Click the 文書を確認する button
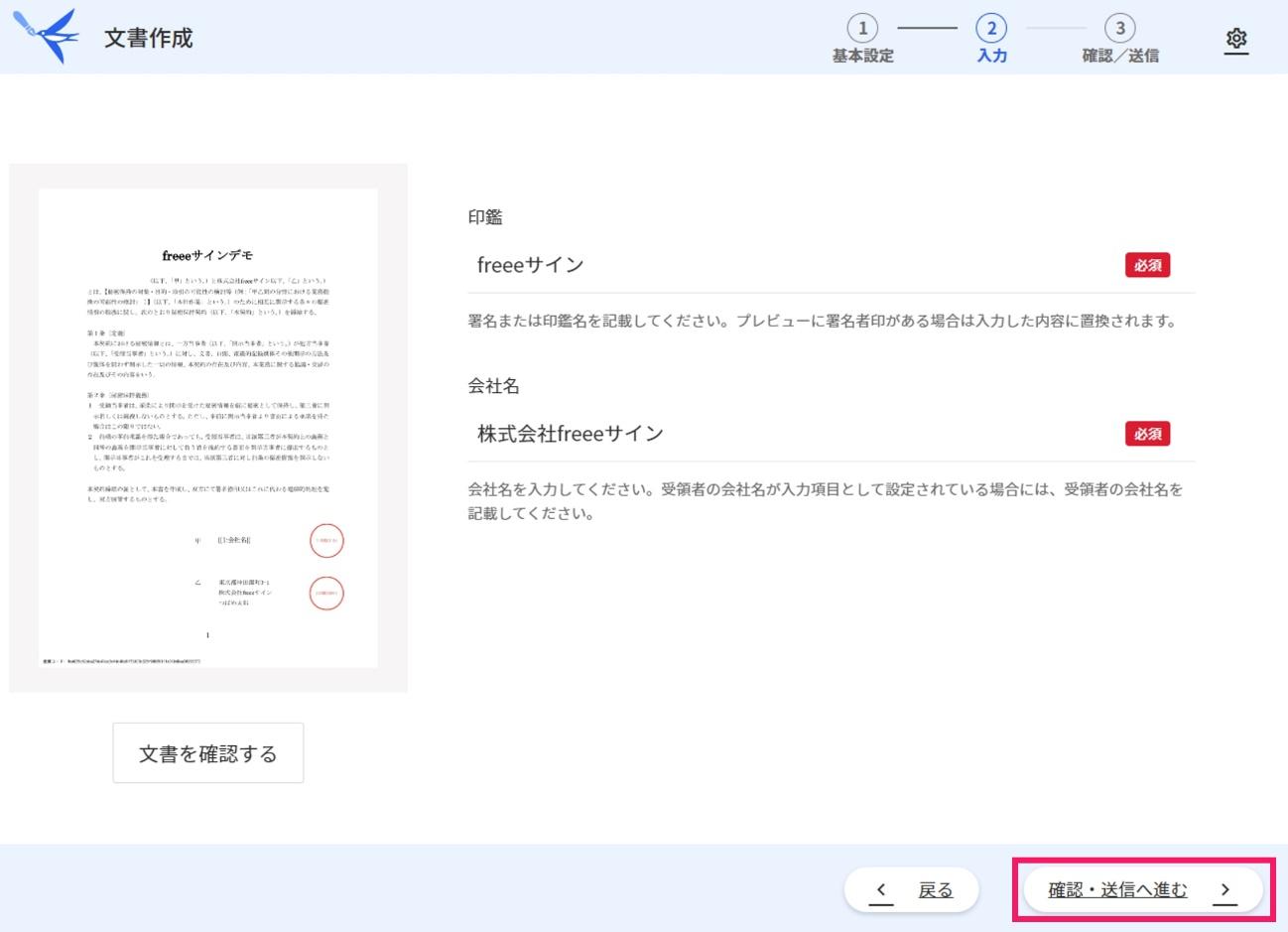1288x932 pixels. coord(208,753)
